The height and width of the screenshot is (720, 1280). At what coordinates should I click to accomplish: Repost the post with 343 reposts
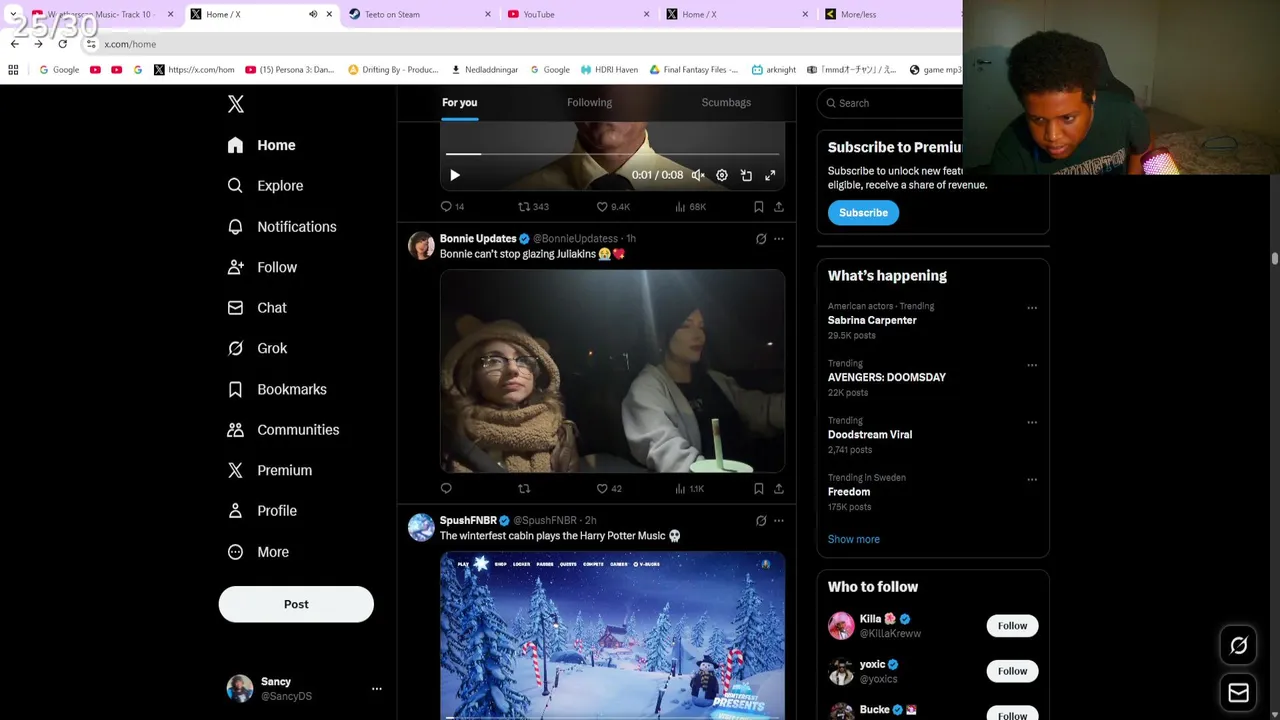533,207
